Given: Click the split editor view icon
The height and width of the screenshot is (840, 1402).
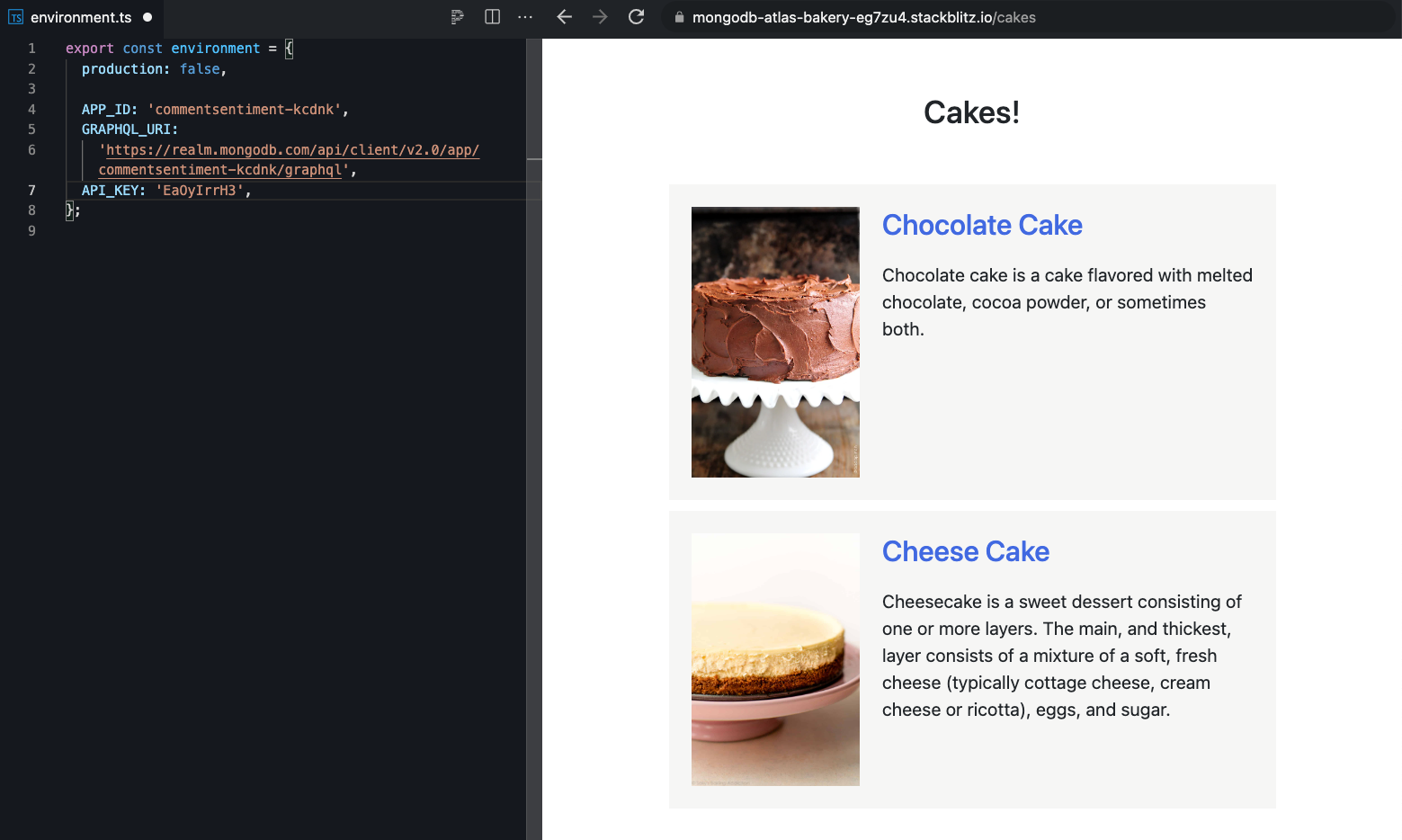Looking at the screenshot, I should pos(492,17).
